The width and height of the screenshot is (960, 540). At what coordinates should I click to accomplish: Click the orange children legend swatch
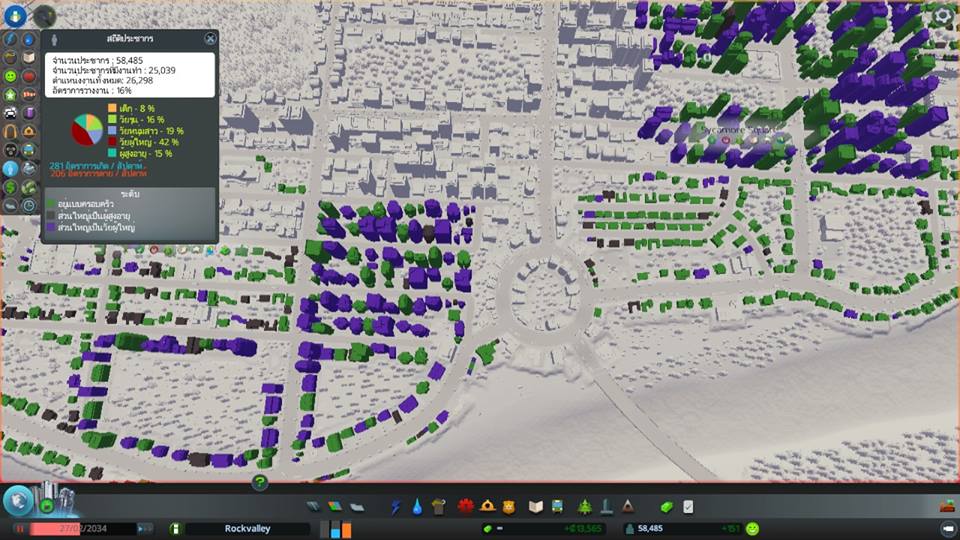click(x=112, y=108)
